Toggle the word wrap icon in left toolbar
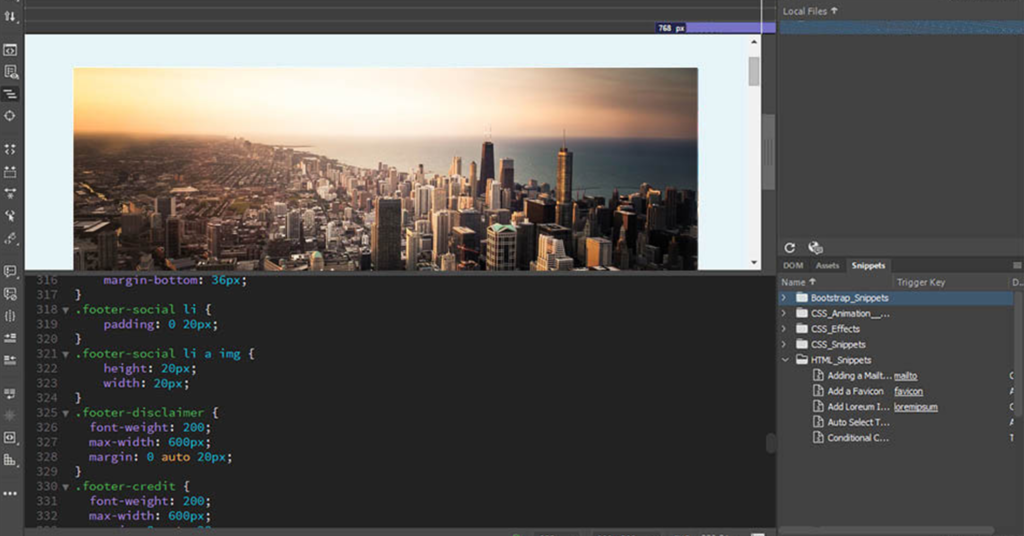 [x=10, y=394]
